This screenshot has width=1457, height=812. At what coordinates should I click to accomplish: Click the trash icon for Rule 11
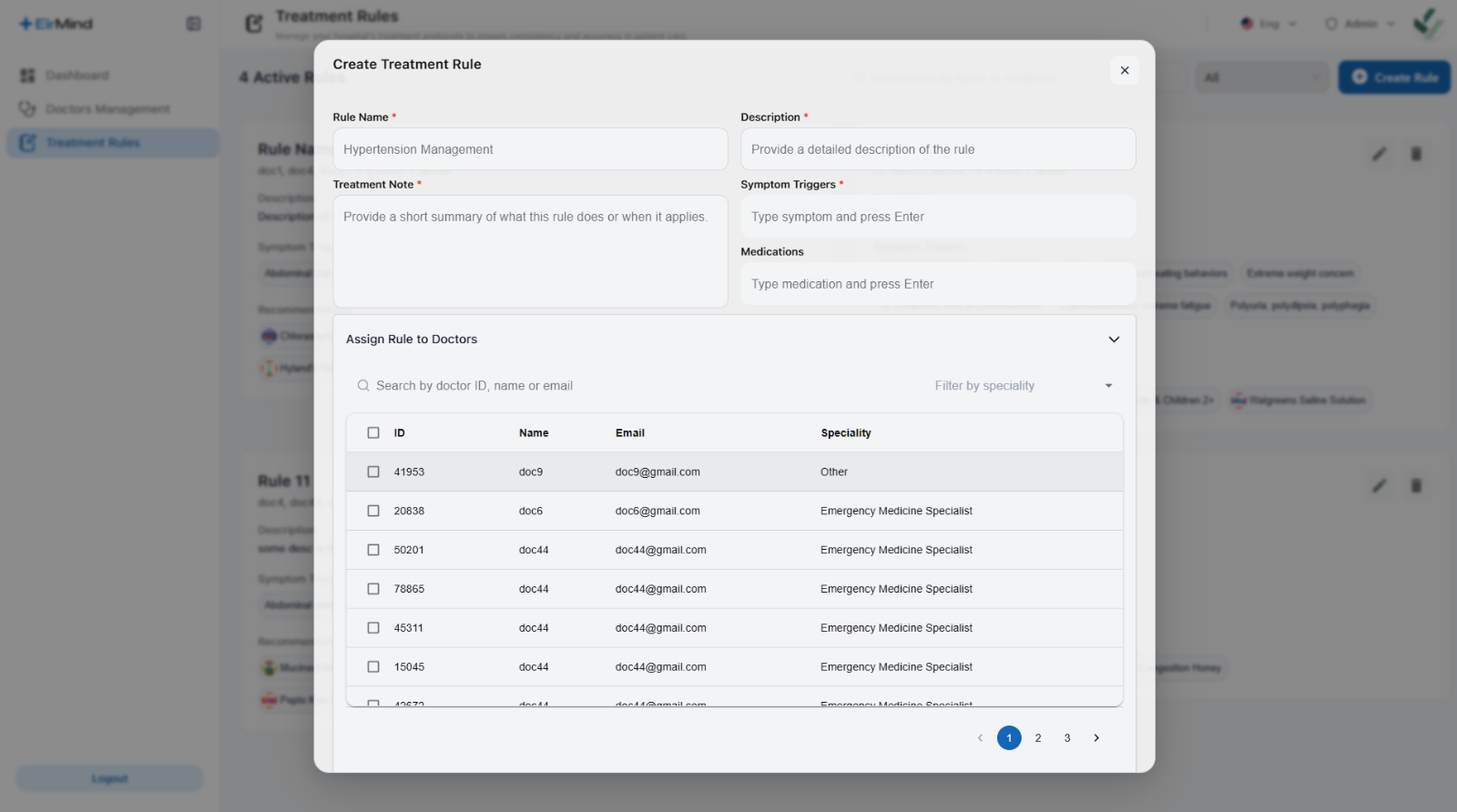pyautogui.click(x=1416, y=486)
